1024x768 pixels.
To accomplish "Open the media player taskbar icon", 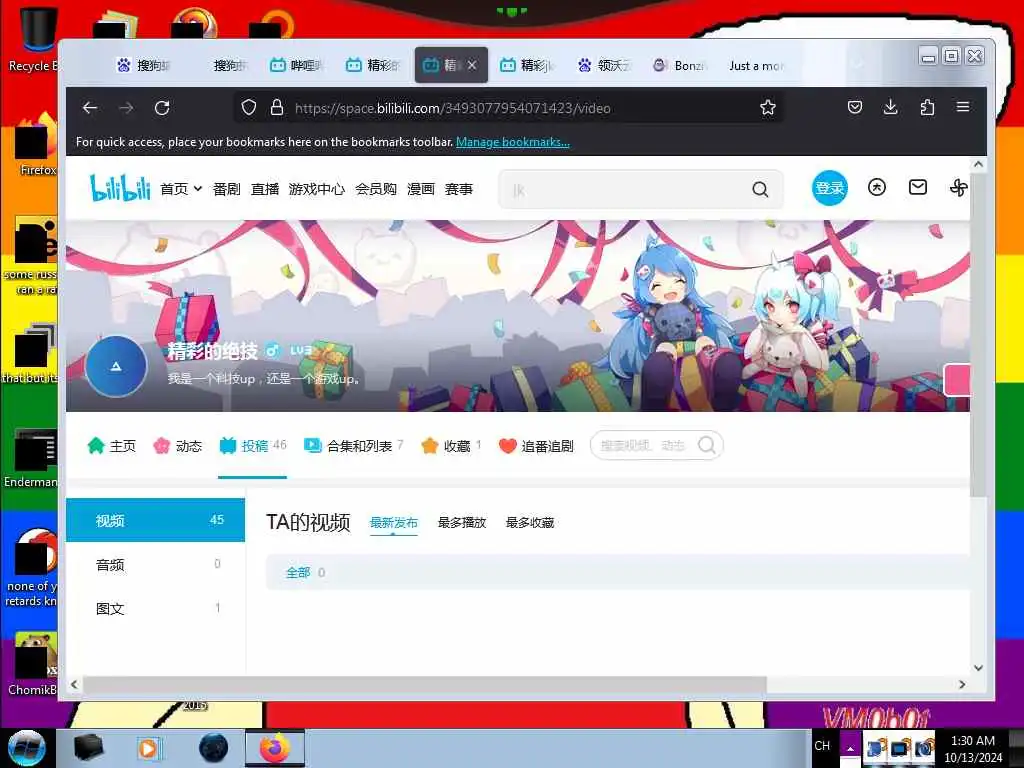I will [148, 748].
